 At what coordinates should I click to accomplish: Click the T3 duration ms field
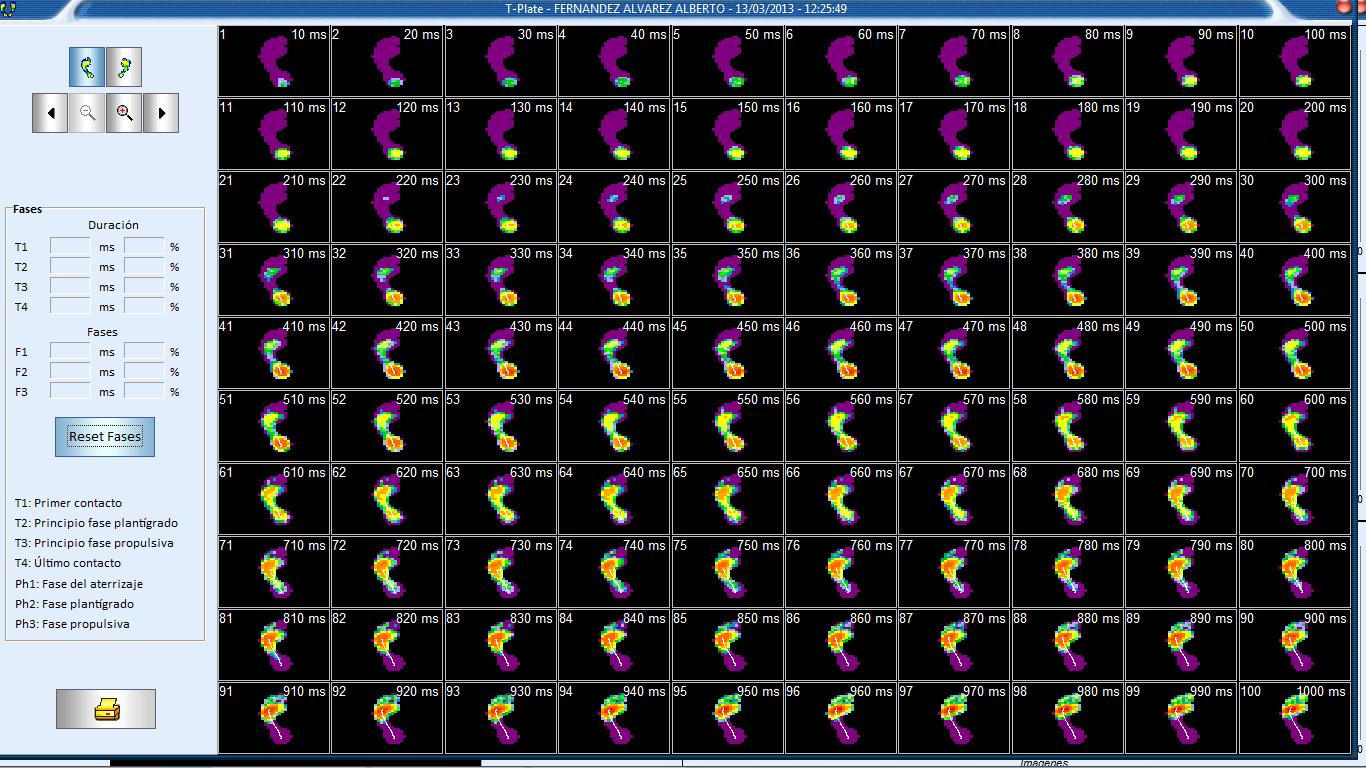(70, 287)
